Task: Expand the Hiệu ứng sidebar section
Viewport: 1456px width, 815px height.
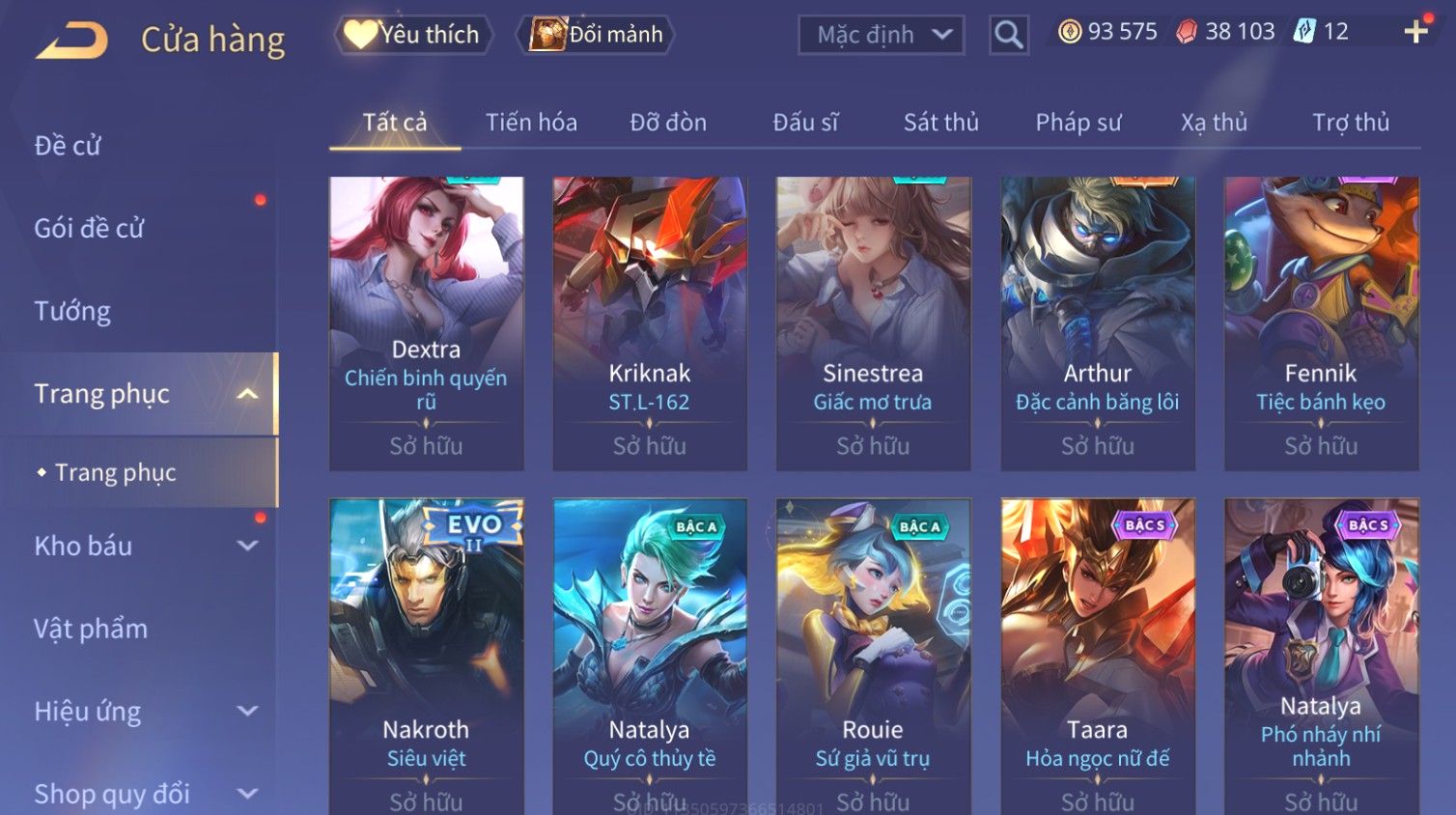Action: point(247,712)
